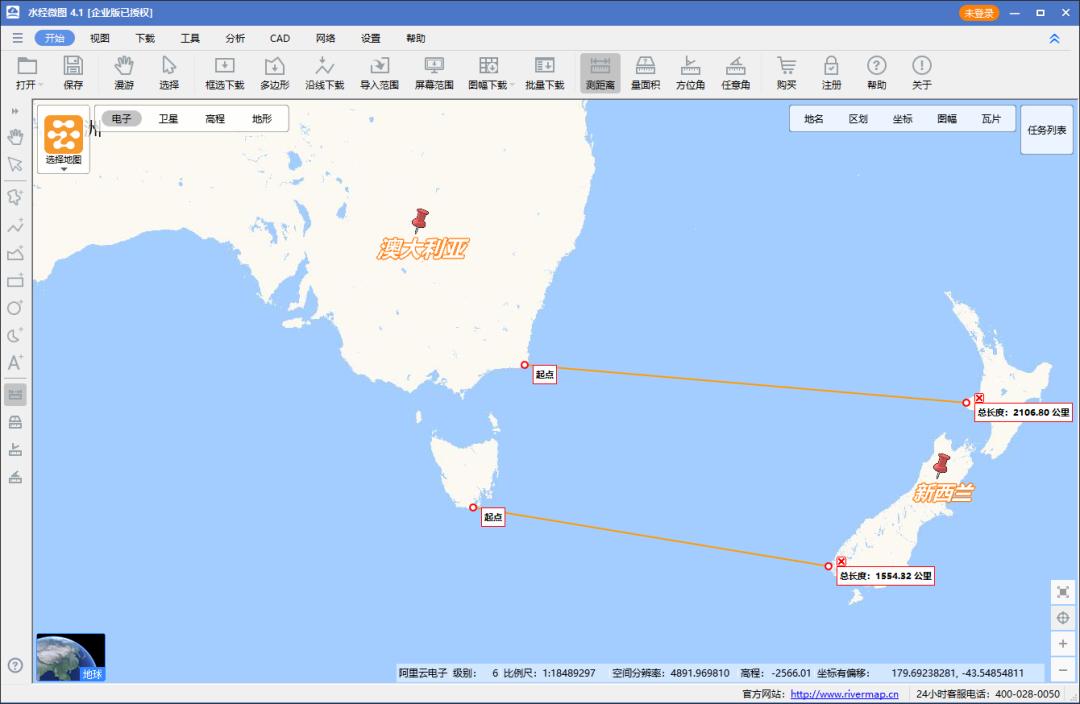
Task: Toggle the 地名 place names overlay
Action: pos(813,118)
